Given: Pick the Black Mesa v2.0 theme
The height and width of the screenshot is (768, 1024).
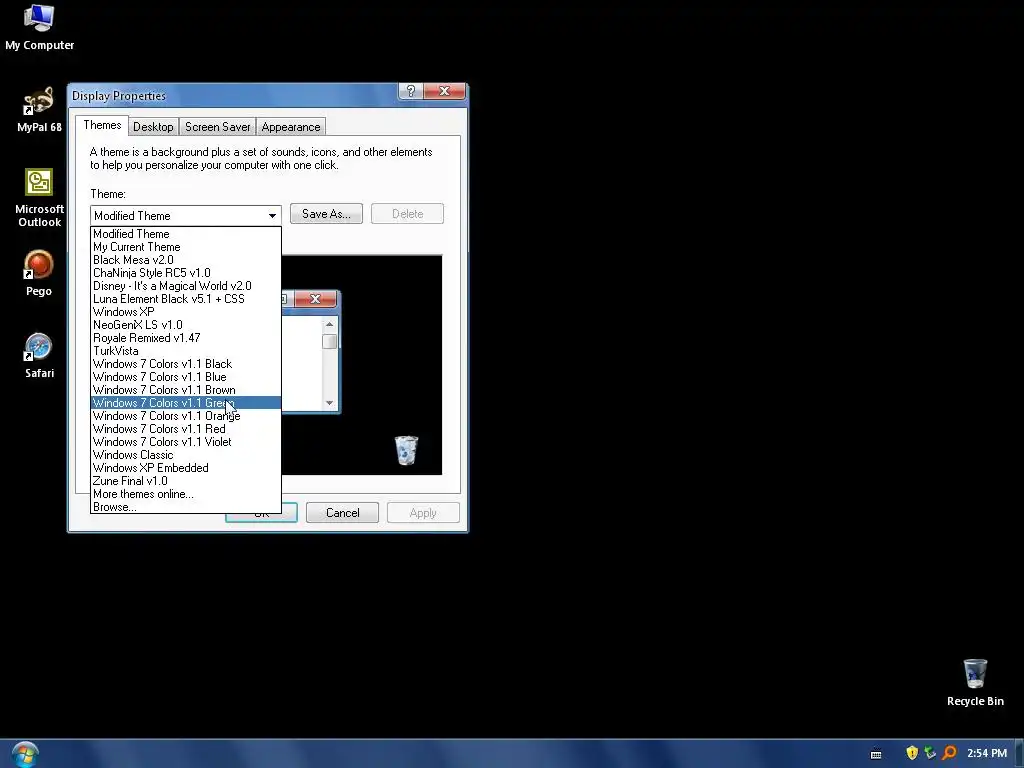Looking at the screenshot, I should [185, 260].
